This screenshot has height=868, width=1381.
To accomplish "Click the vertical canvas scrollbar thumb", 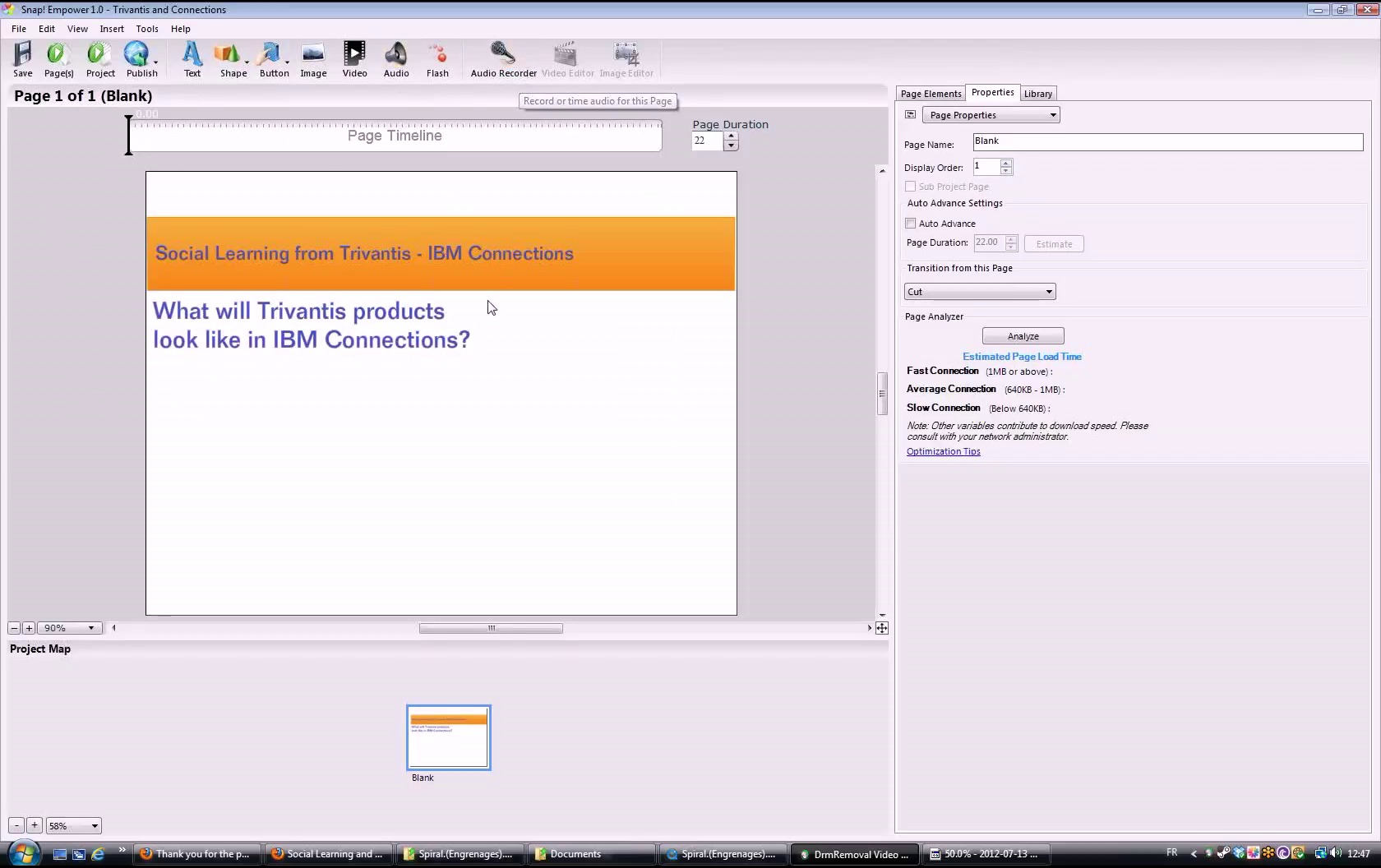I will [x=882, y=394].
